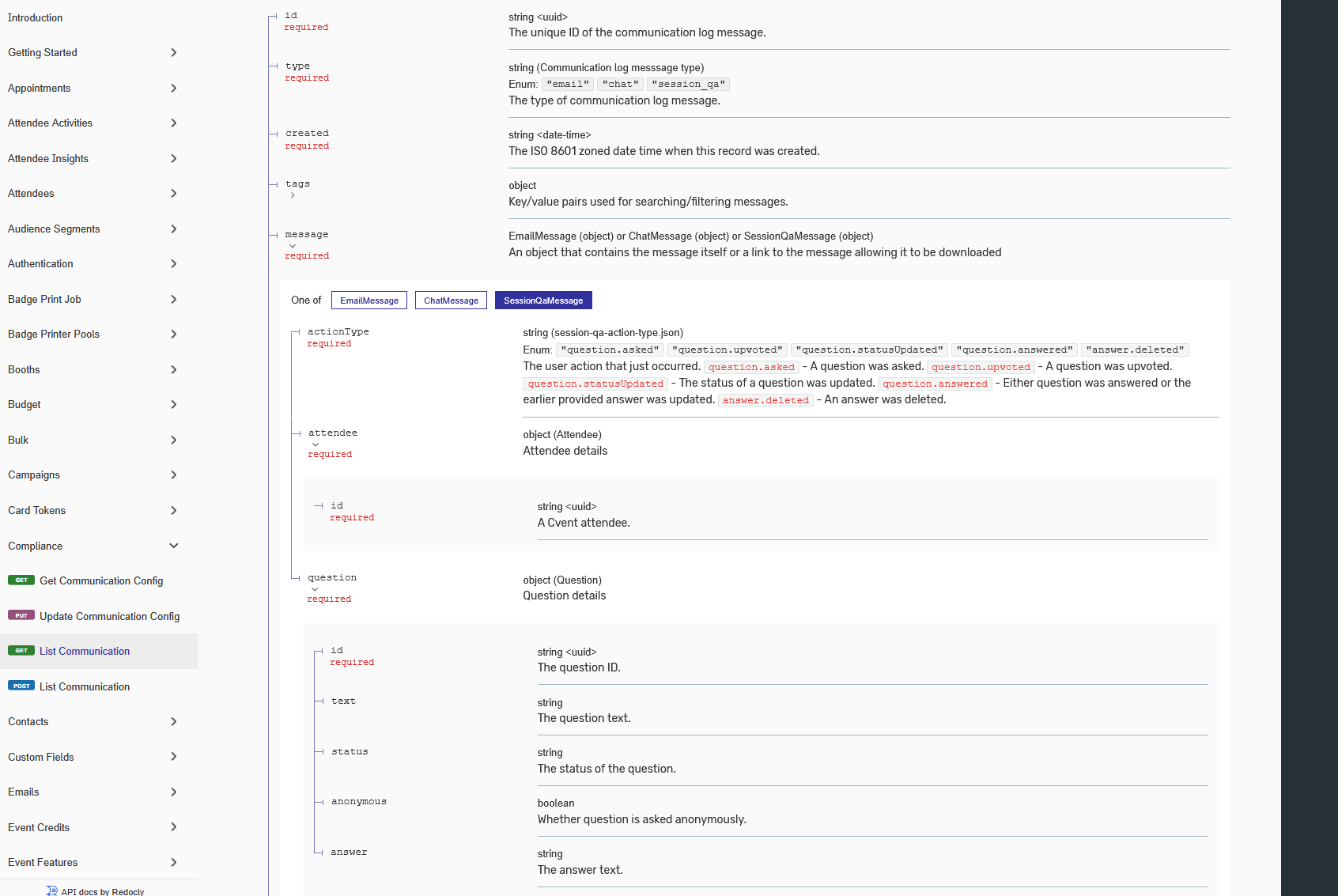Click the Booths section chevron
This screenshot has height=896, width=1338.
174,369
